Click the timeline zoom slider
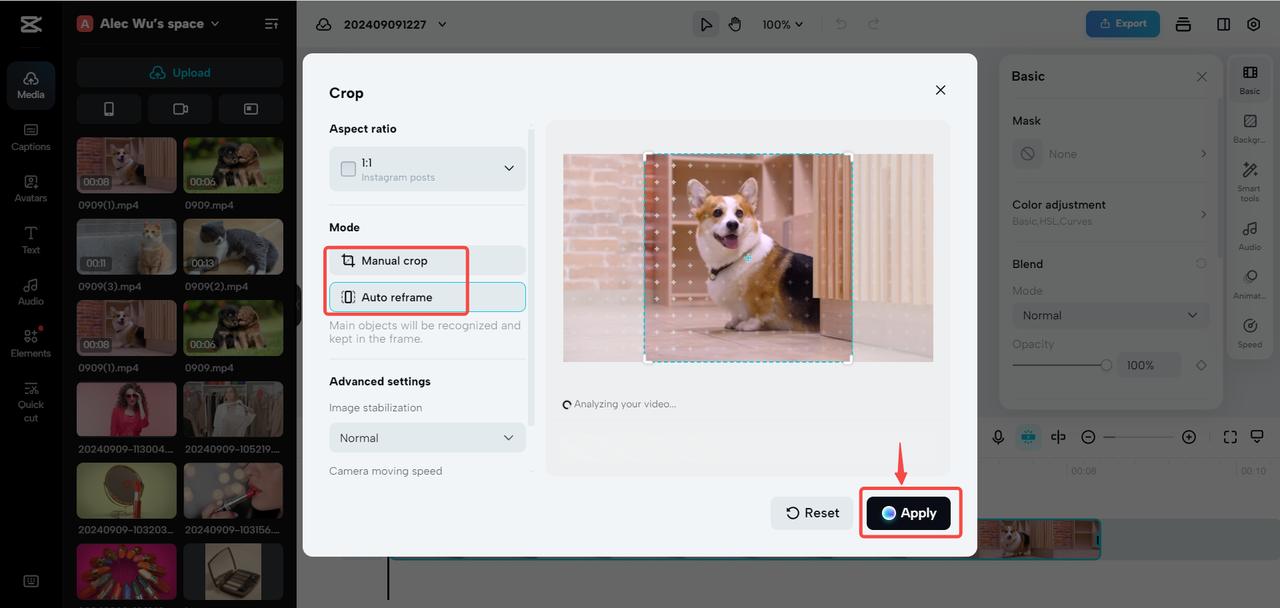The height and width of the screenshot is (608, 1280). point(1138,437)
